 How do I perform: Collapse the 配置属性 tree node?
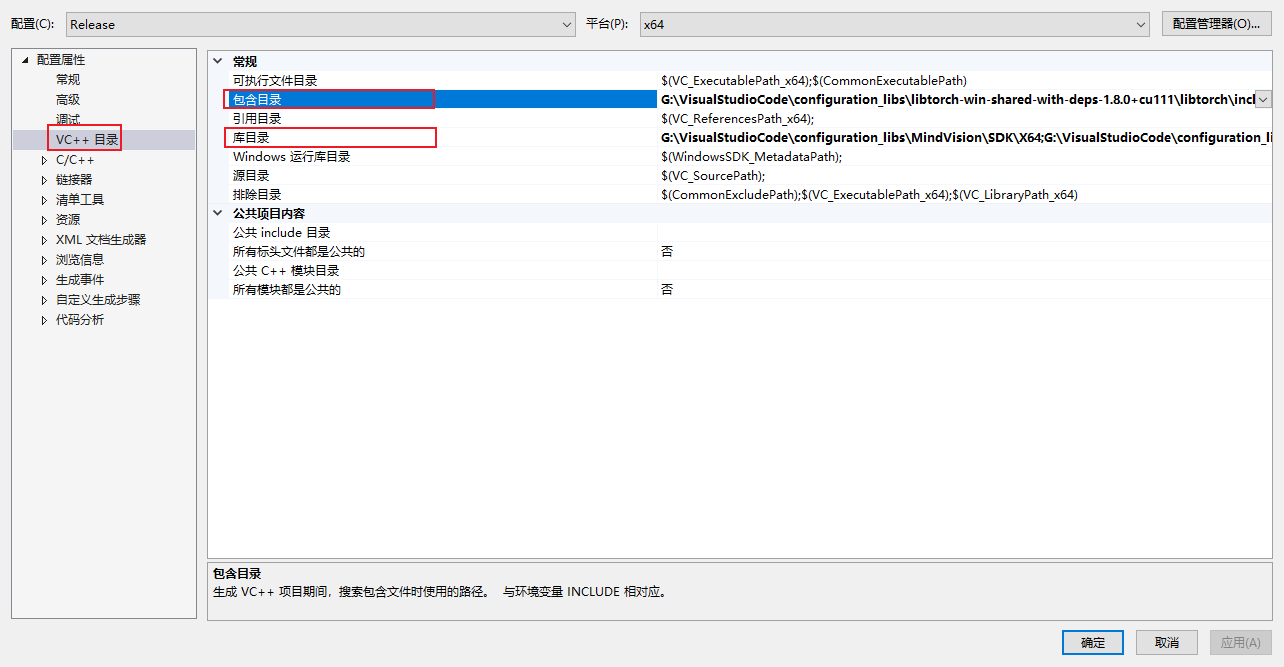click(25, 60)
